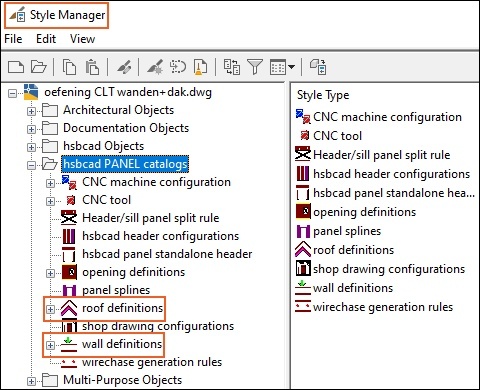This screenshot has width=480, height=390.
Task: Collapse the oefening CLT wanden+dak.dwg node
Action: pyautogui.click(x=12, y=93)
